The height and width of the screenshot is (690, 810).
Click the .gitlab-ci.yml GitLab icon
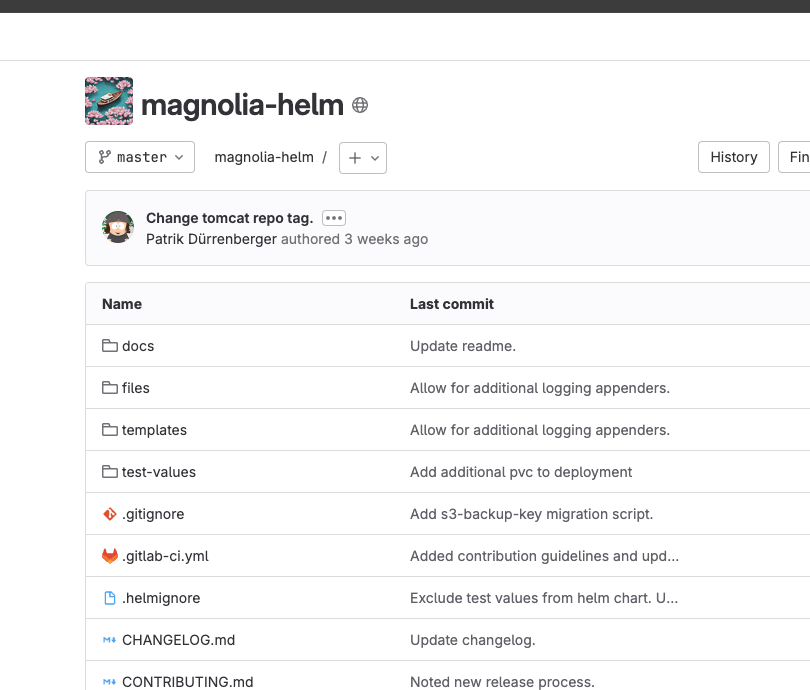[110, 556]
